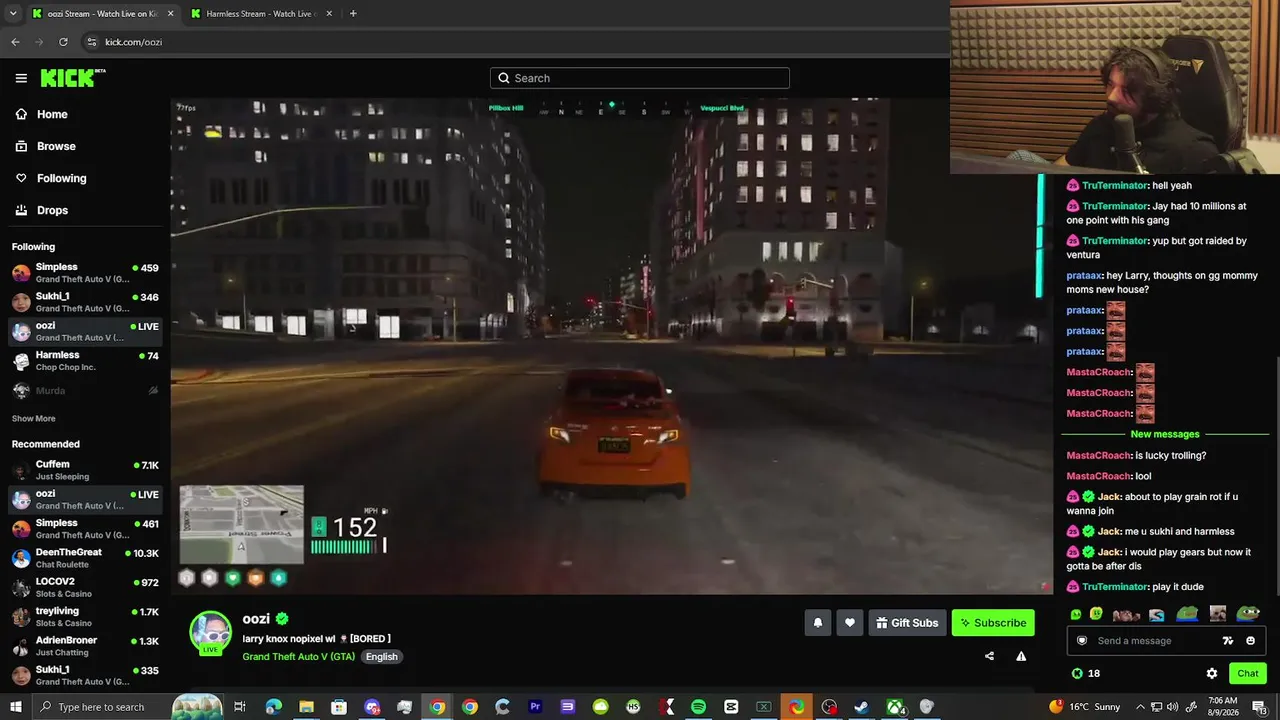
Task: Open the Windows Start menu
Action: 16,707
